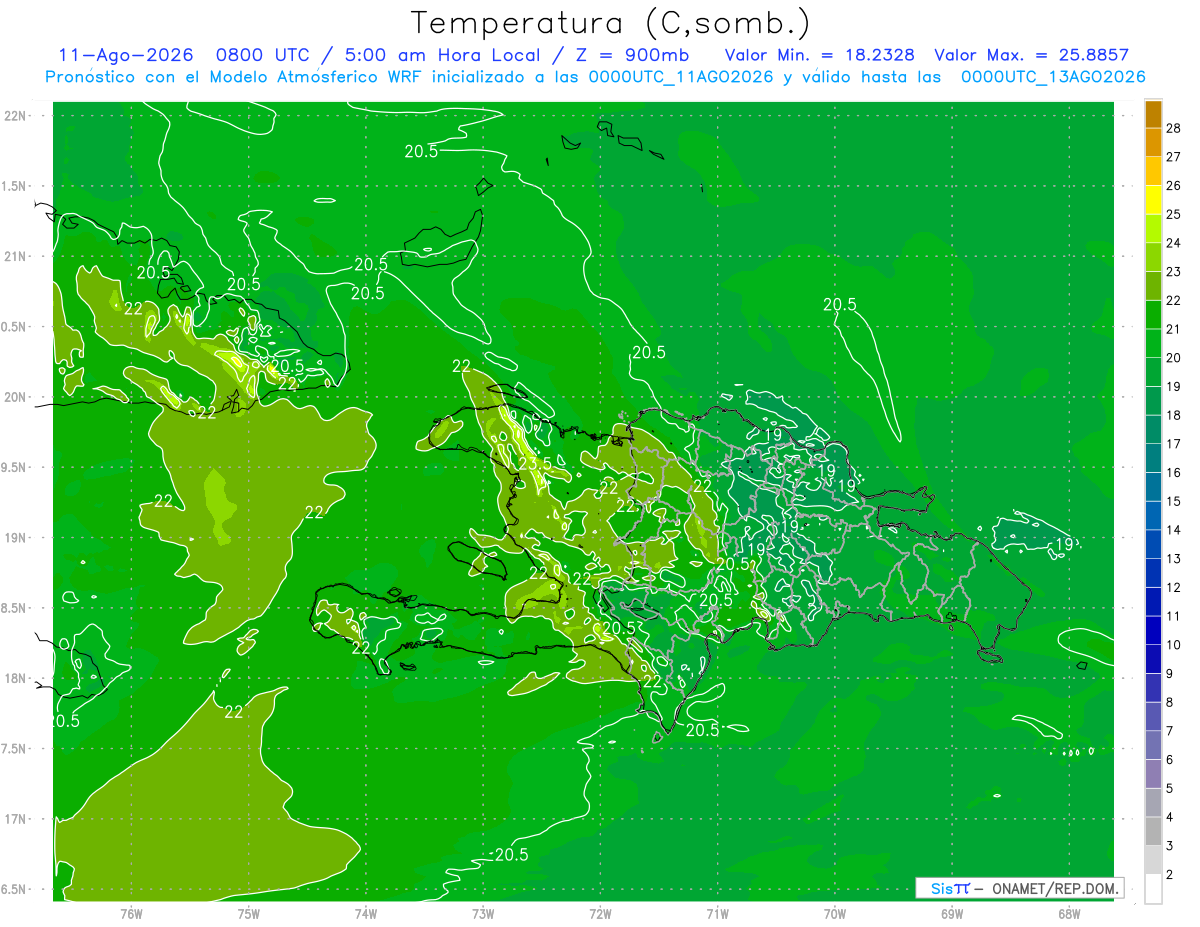1200x927 pixels.
Task: Click the '76W' longitude axis label
Action: [131, 913]
